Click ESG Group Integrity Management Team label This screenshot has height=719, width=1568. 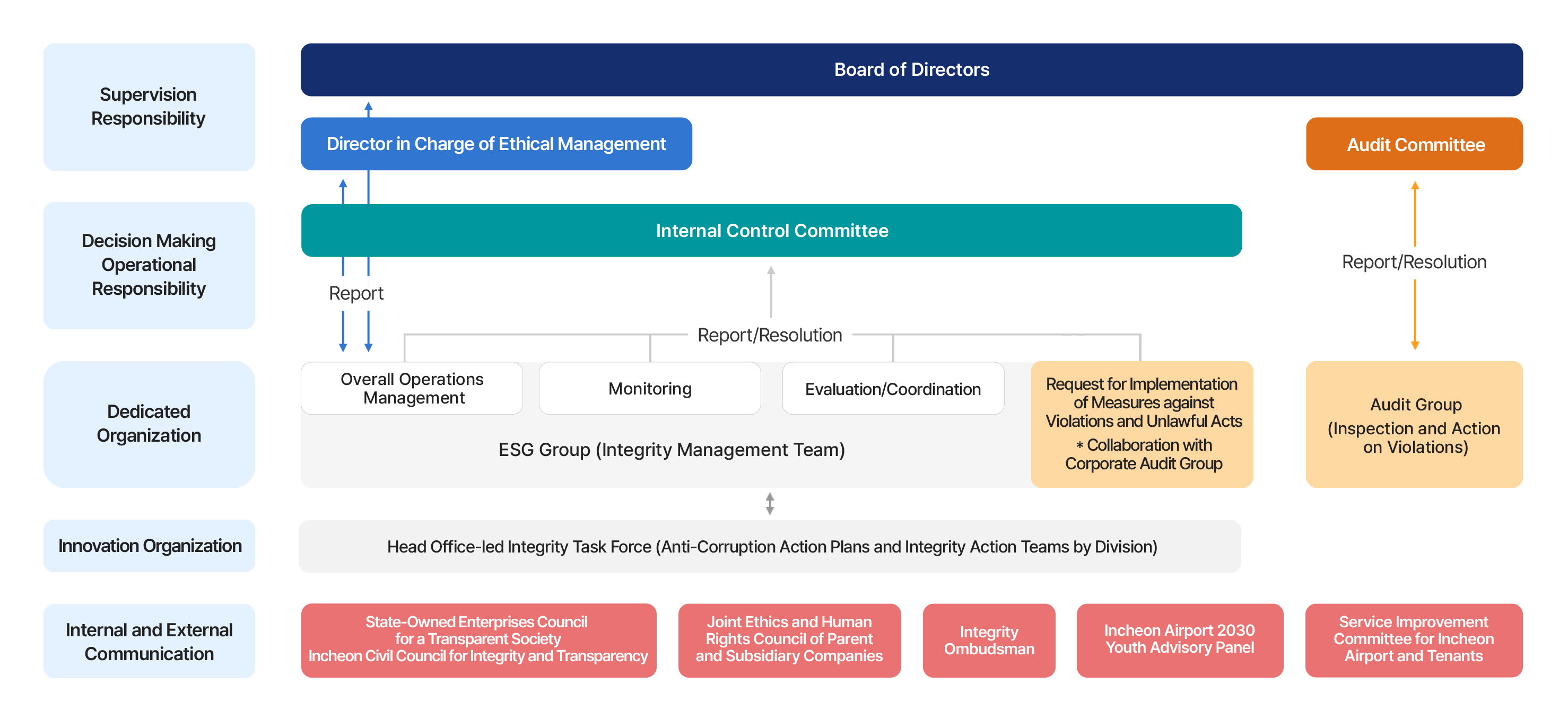[x=672, y=450]
